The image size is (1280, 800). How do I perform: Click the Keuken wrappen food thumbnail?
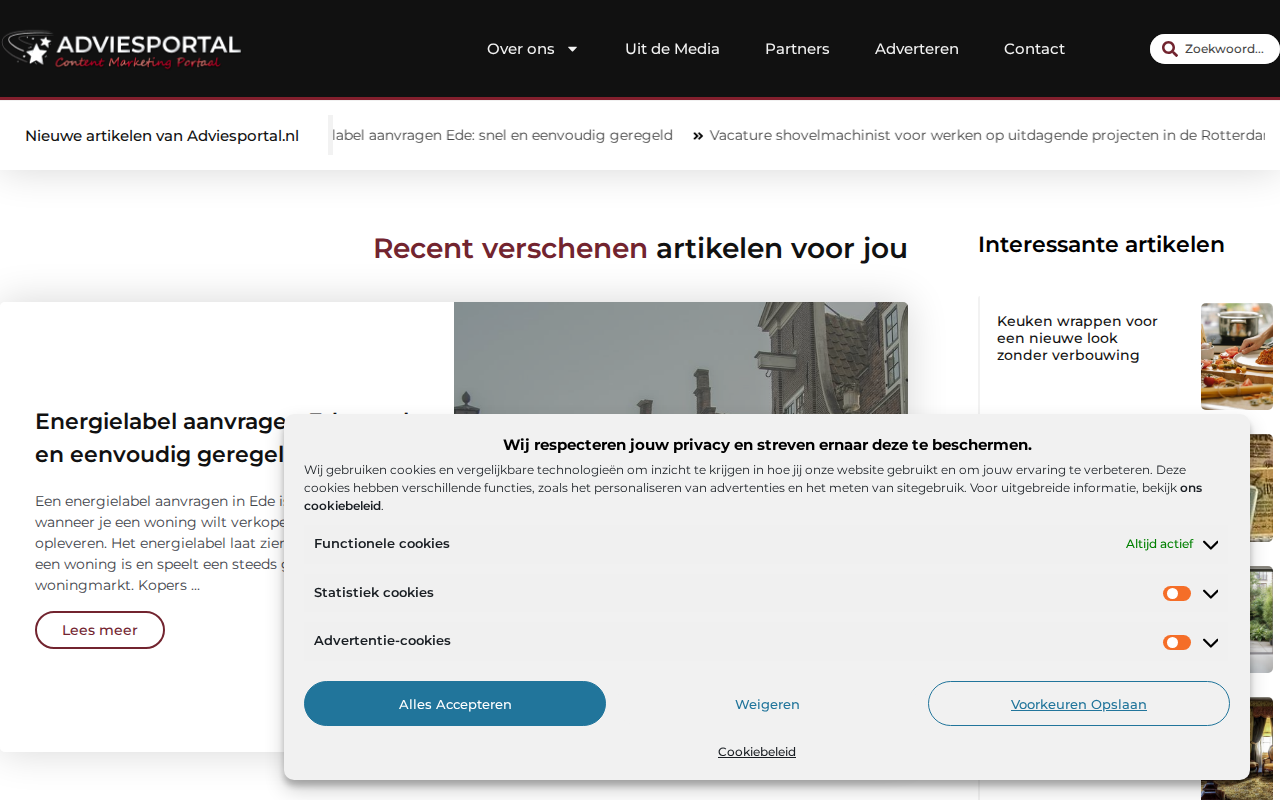click(x=1237, y=356)
